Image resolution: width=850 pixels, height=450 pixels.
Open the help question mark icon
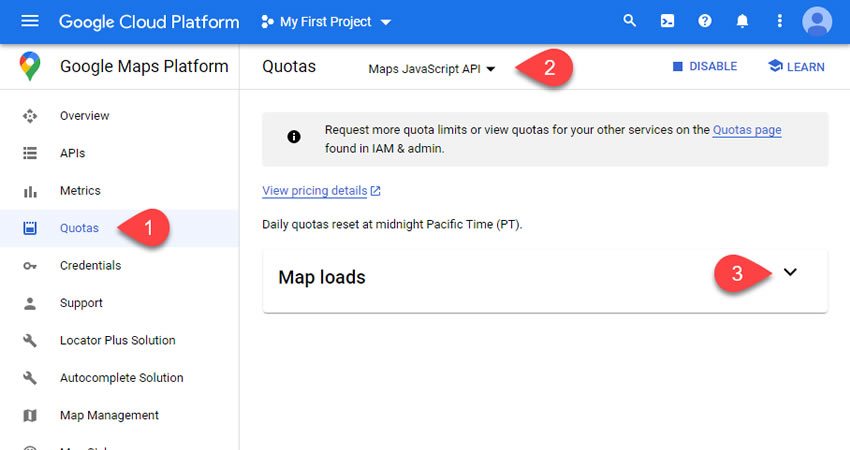[x=705, y=21]
